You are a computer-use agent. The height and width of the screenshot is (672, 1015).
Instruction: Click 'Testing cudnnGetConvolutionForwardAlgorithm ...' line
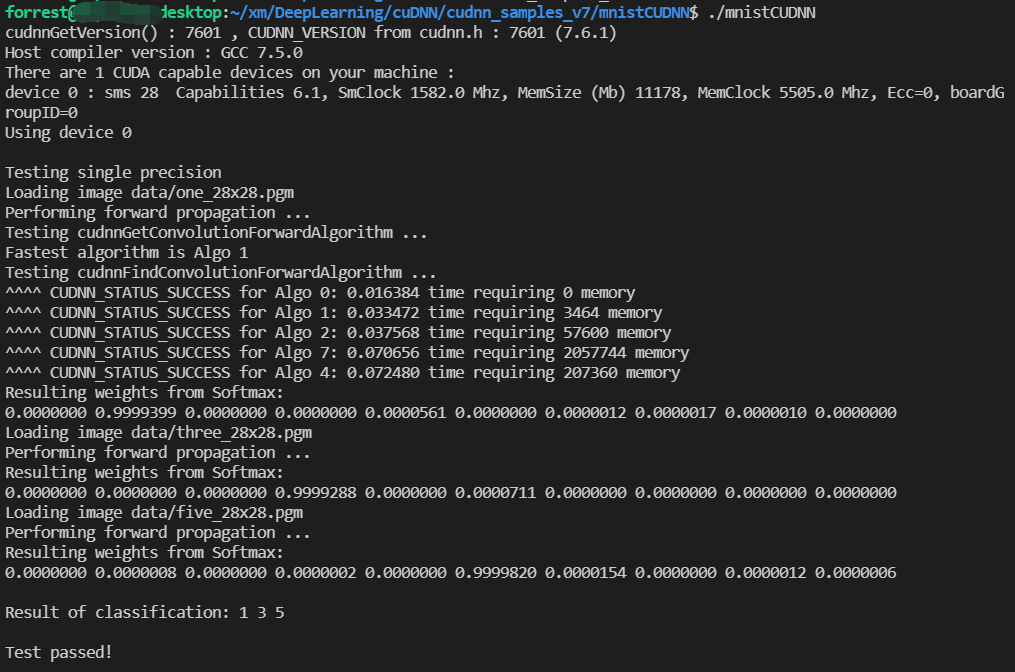216,233
